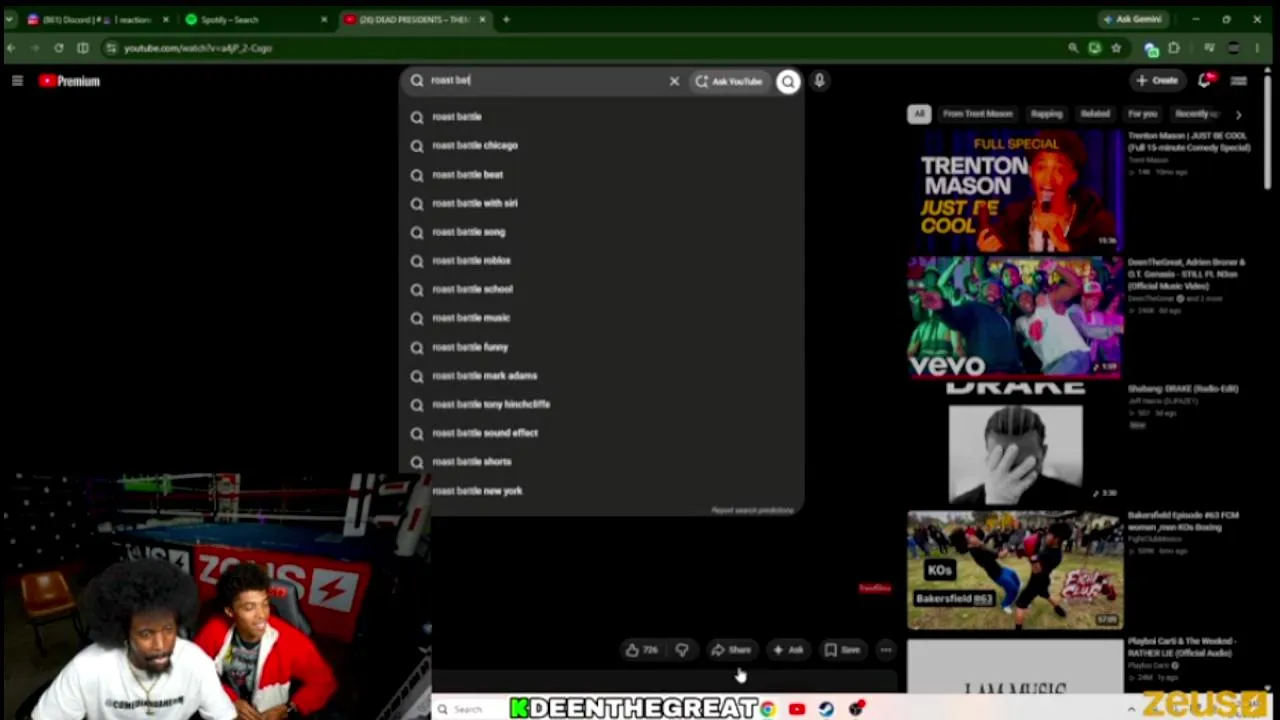Click the browser address bar URL

click(198, 48)
